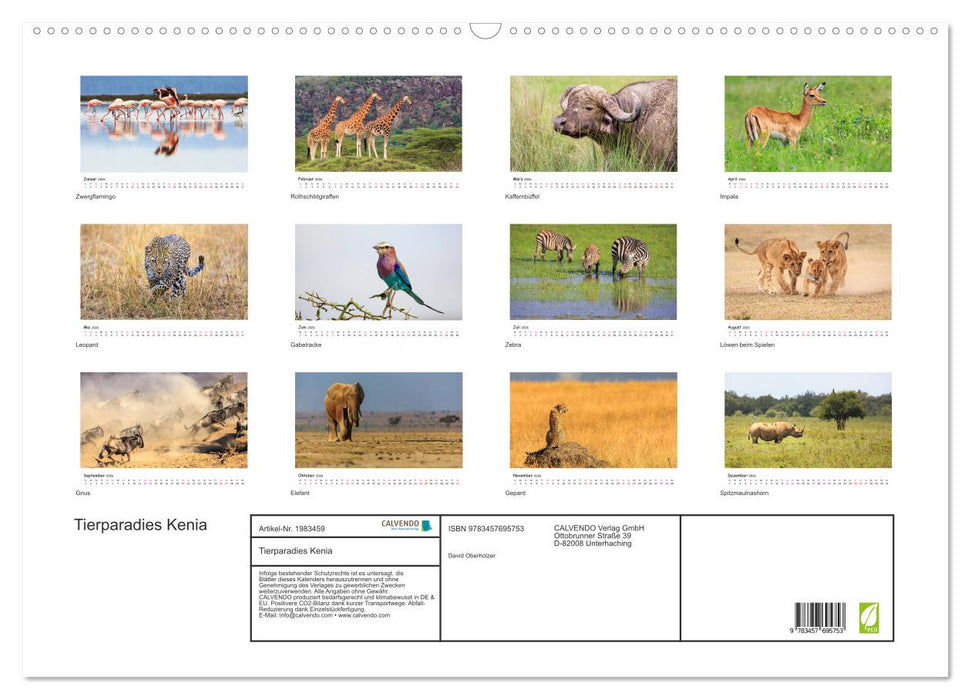971x700 pixels.
Task: Click the green feco leaf logo
Action: click(x=869, y=617)
